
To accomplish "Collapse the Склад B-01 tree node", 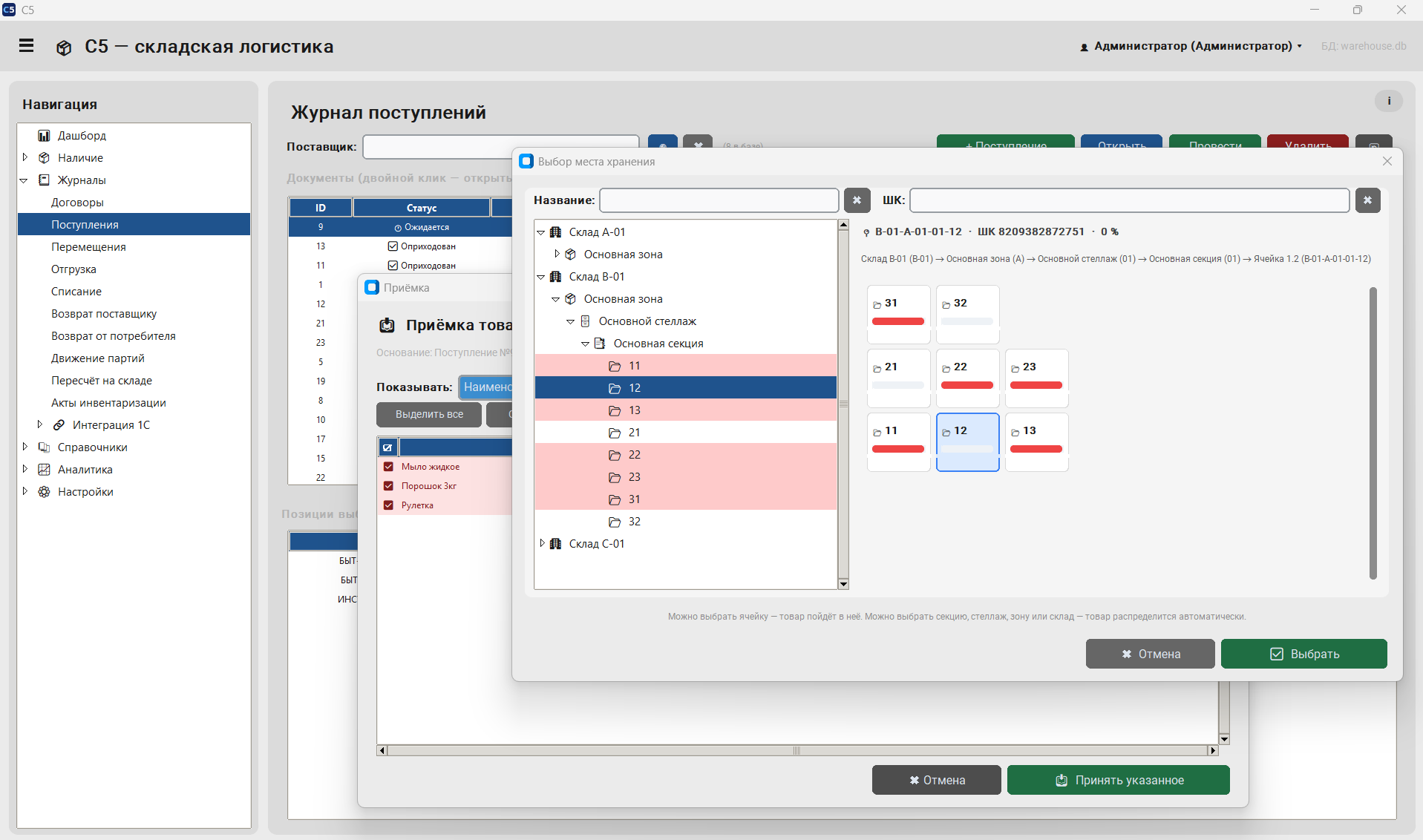I will click(541, 277).
